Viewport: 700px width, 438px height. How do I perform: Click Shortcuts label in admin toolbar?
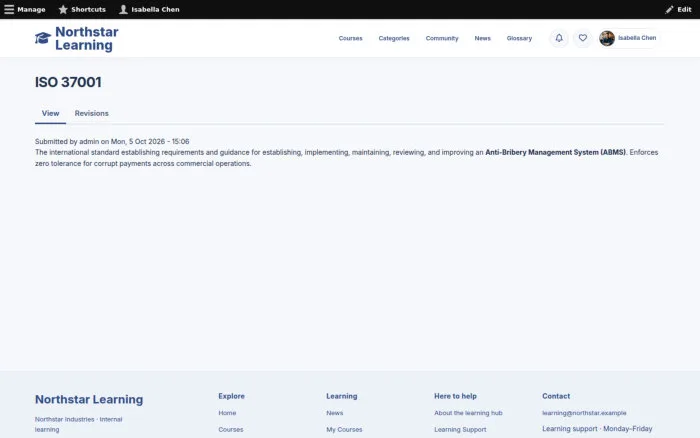point(88,9)
